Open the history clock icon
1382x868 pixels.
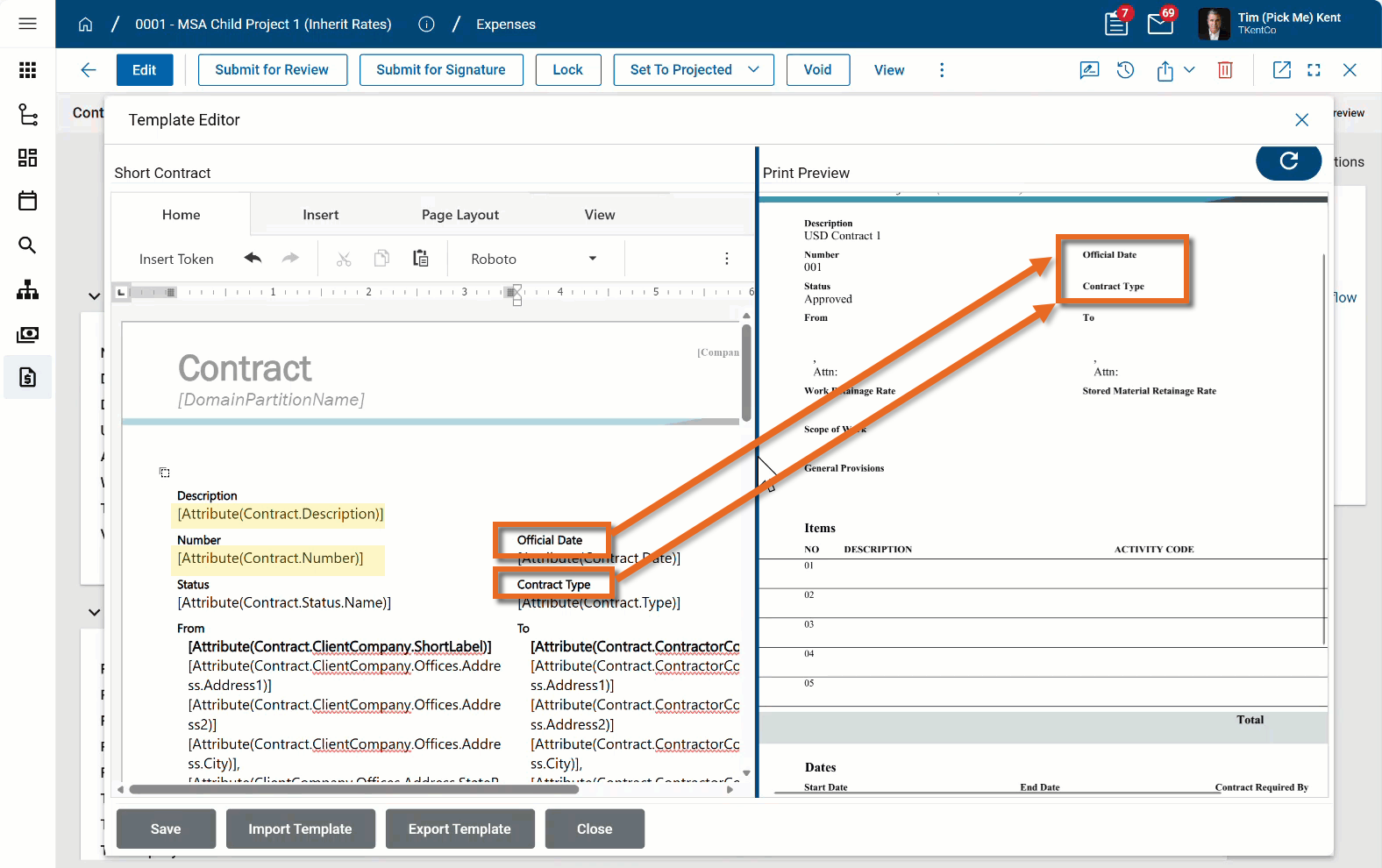pyautogui.click(x=1126, y=70)
